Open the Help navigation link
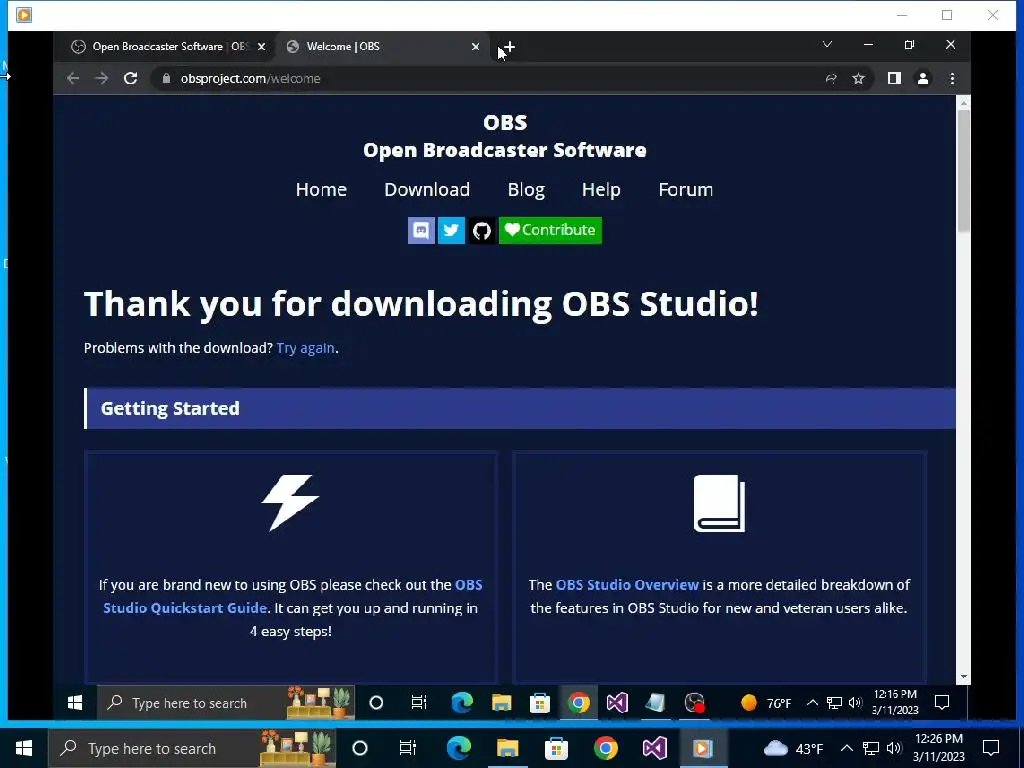 pos(601,189)
